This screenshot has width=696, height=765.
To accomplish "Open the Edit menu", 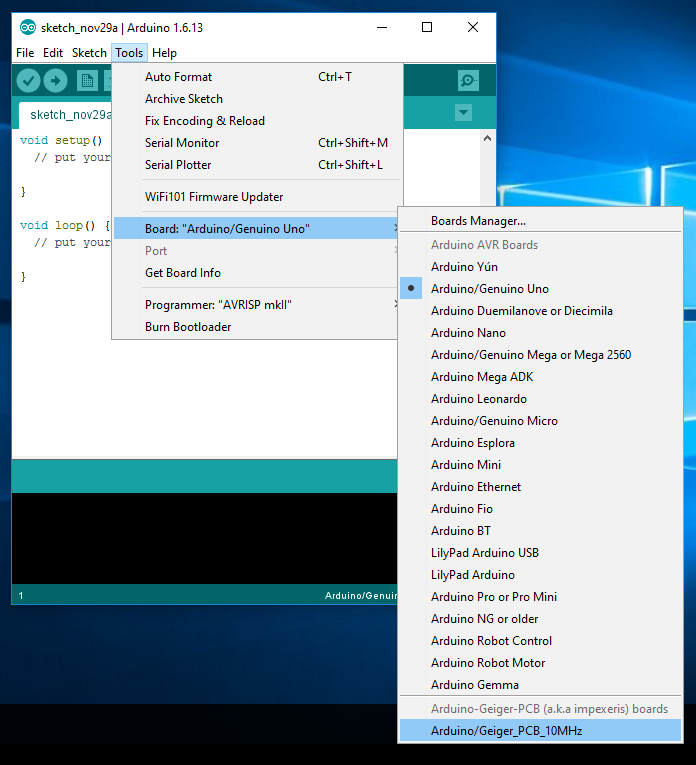I will [53, 53].
